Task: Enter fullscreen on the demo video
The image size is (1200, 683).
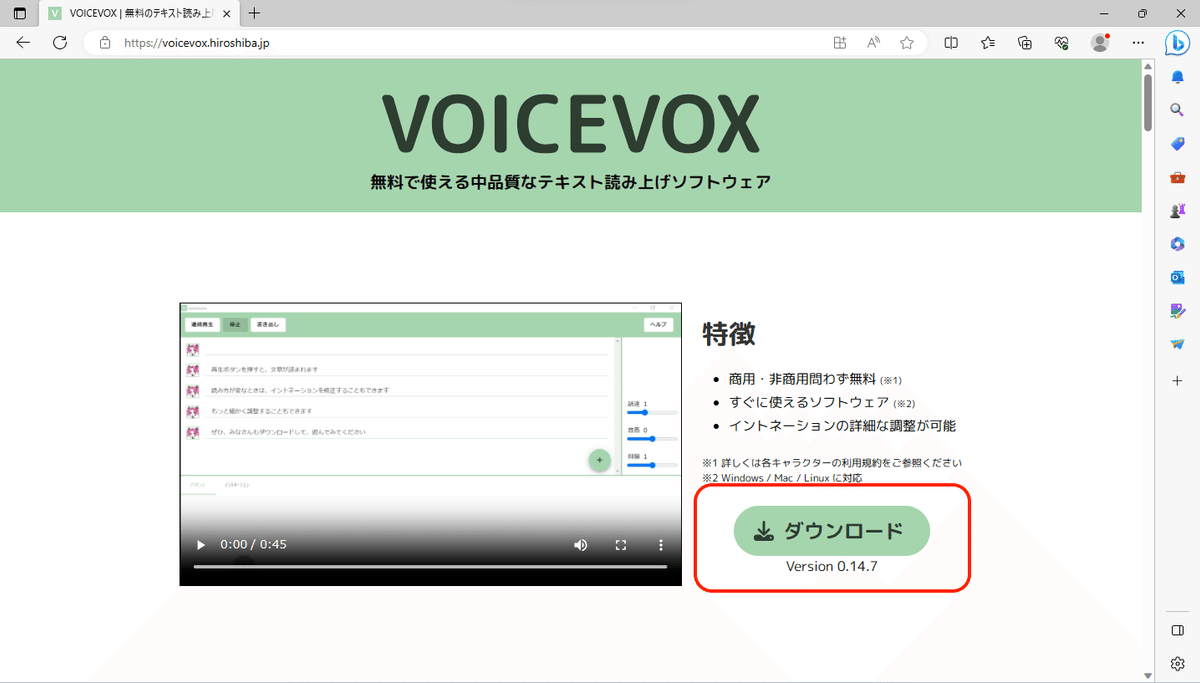Action: (620, 545)
